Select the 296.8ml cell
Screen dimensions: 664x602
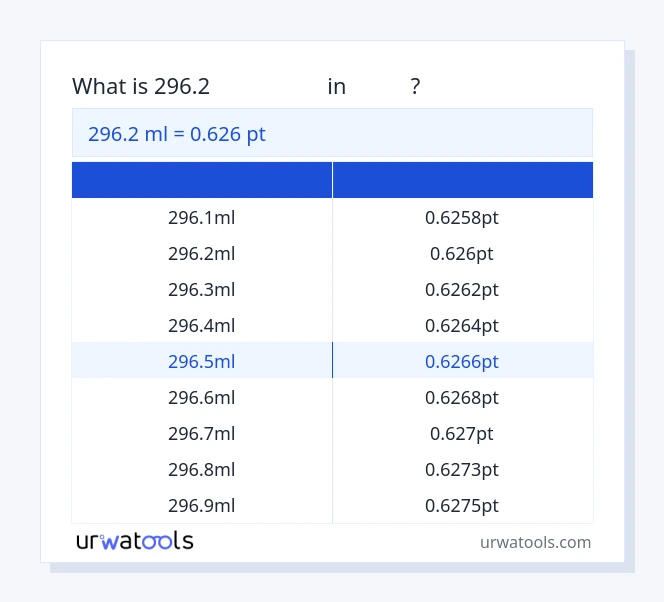coord(202,469)
